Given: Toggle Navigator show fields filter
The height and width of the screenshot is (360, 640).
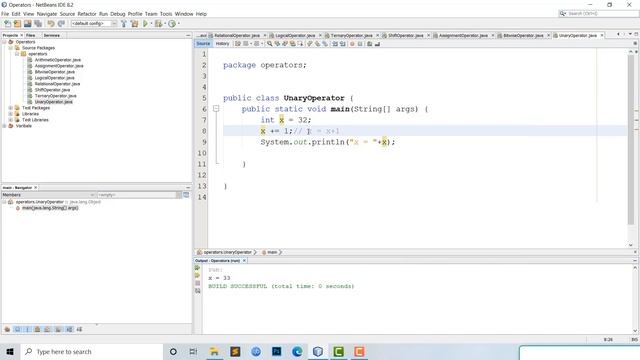Looking at the screenshot, I should click(x=17, y=329).
